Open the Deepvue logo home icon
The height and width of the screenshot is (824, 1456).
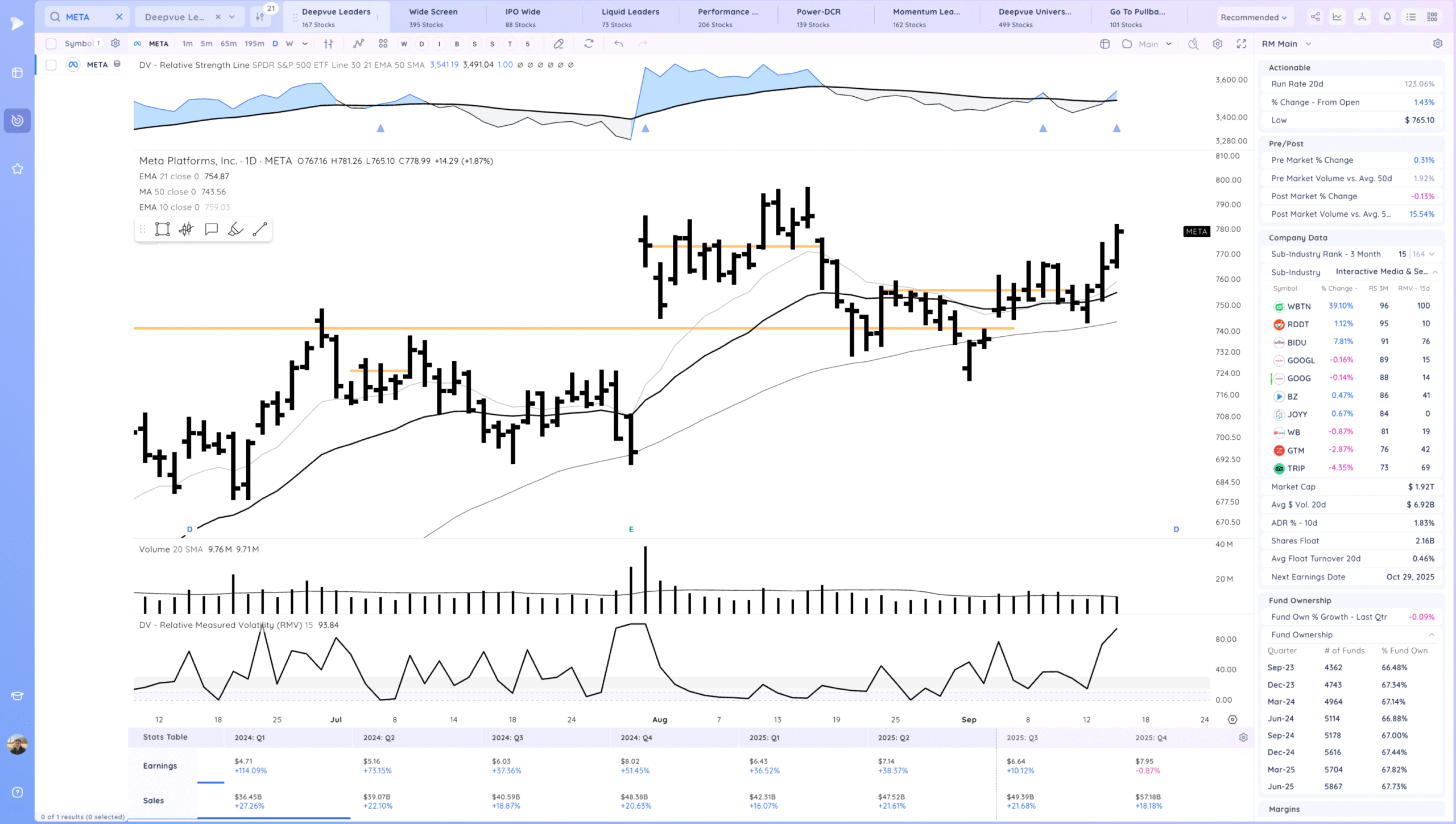(17, 23)
